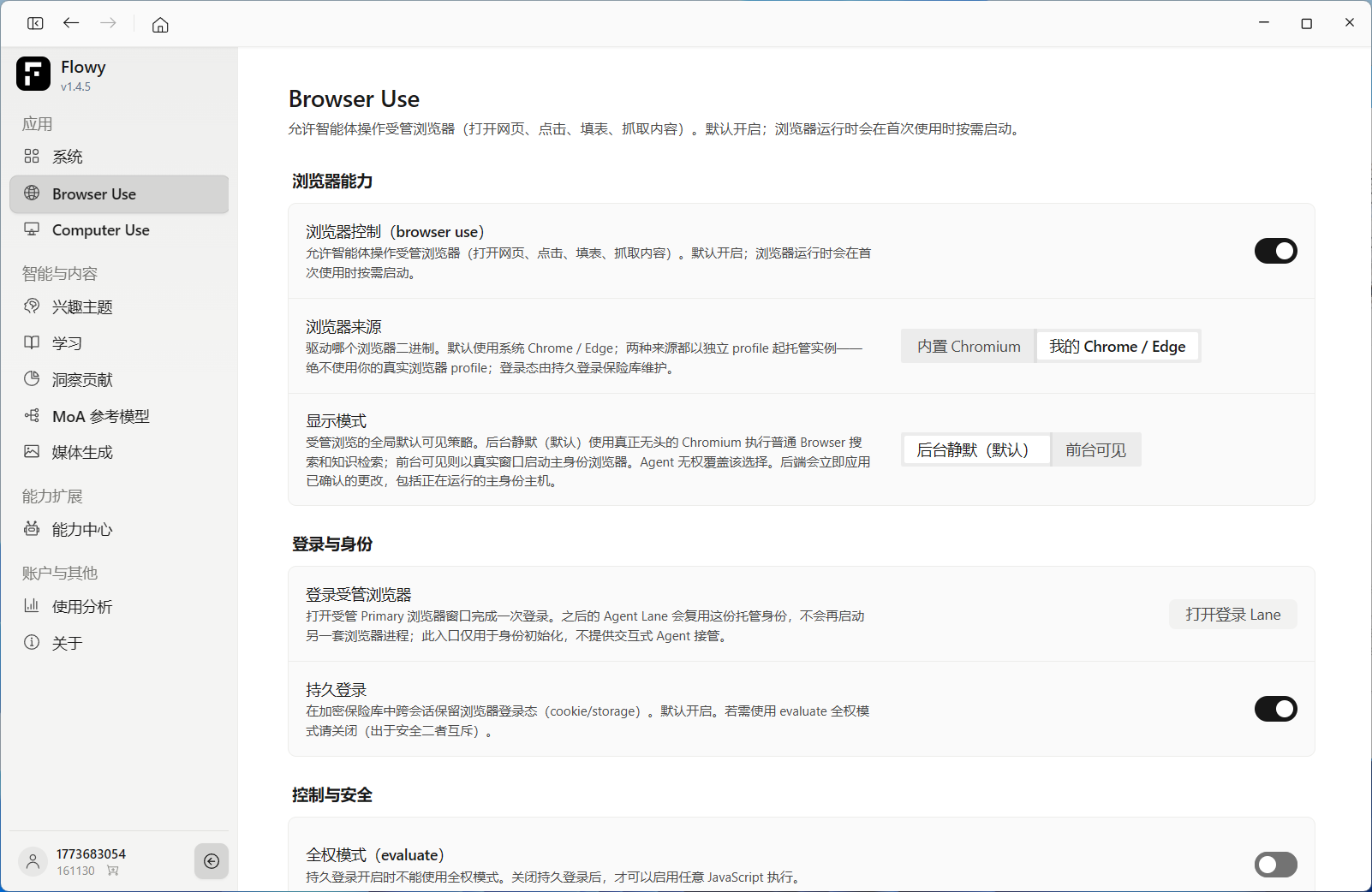Click the version label v1.4.5
This screenshot has height=892, width=1372.
[75, 86]
